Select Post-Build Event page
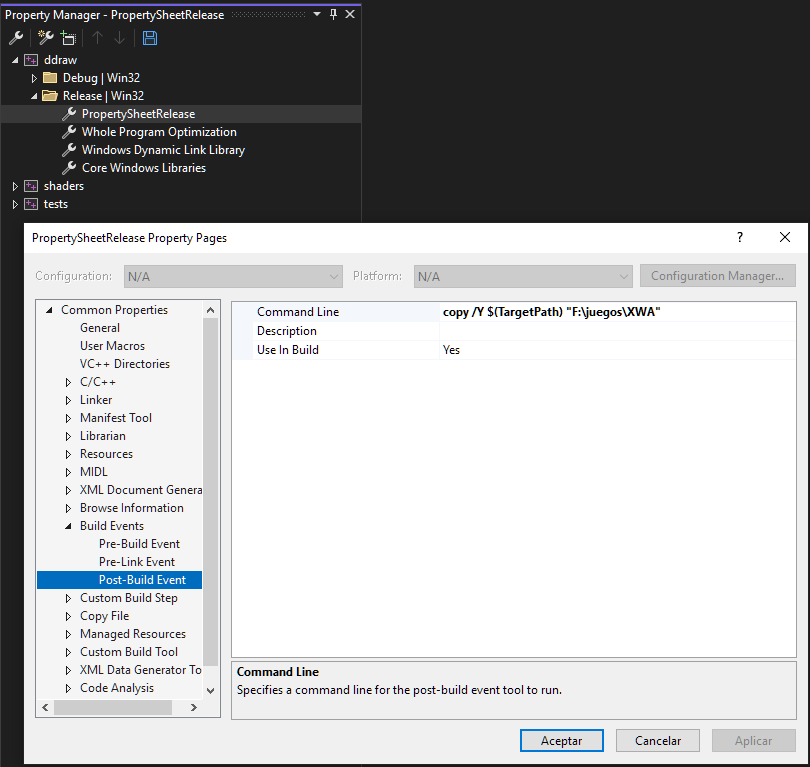The image size is (810, 767). (142, 580)
